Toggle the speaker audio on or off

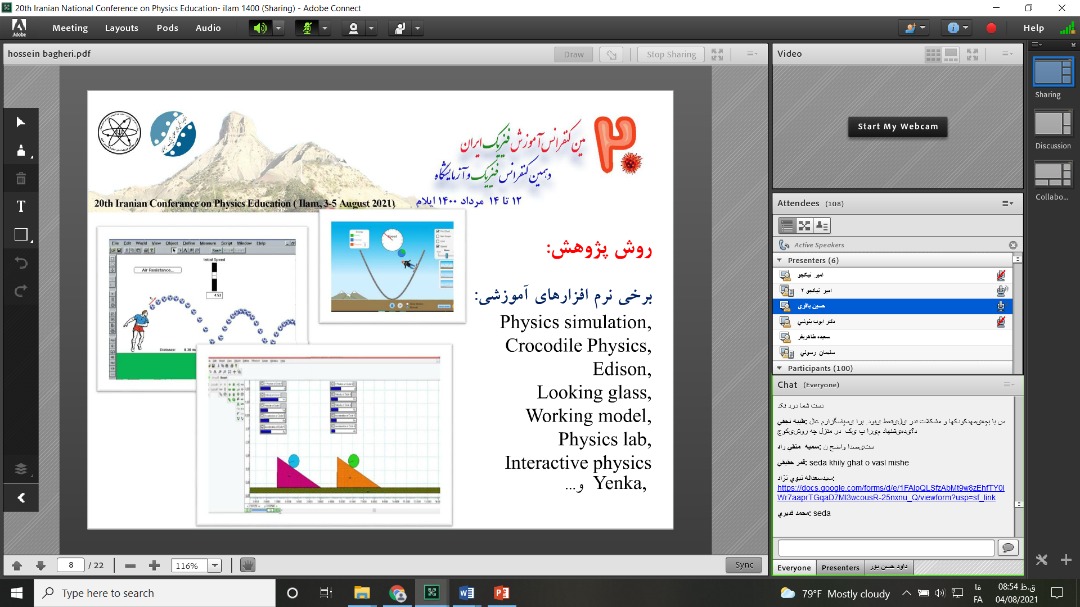pyautogui.click(x=260, y=28)
